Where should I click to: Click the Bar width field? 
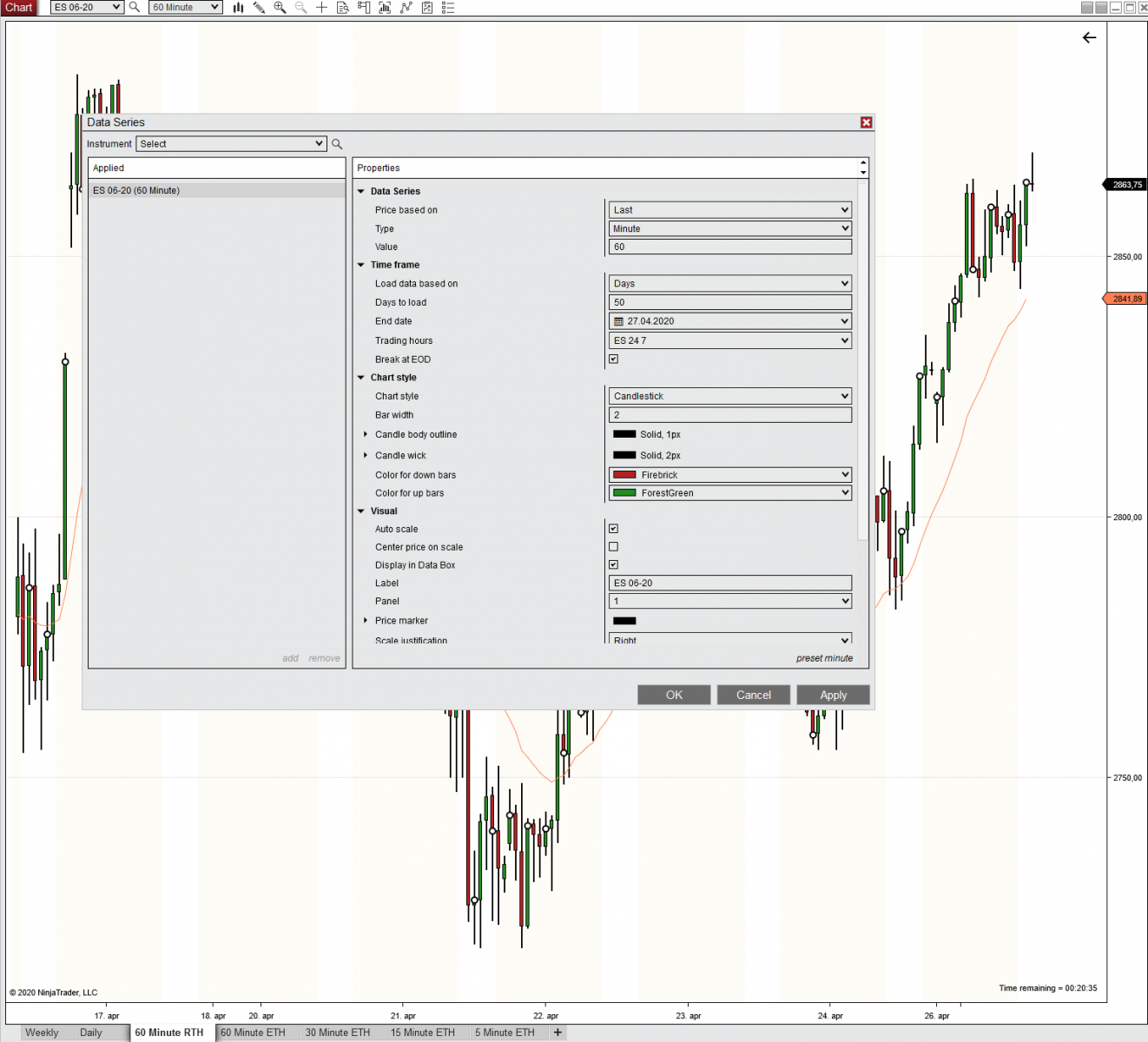(x=730, y=415)
